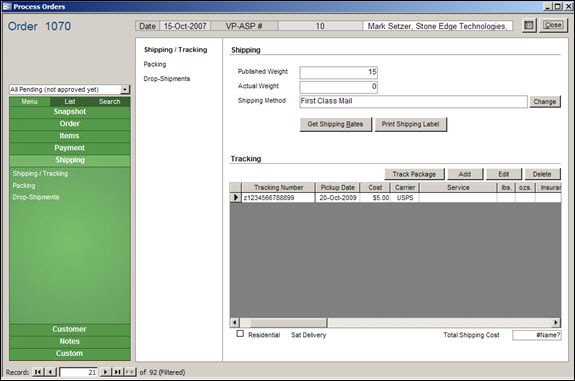Viewport: 575px width, 381px height.
Task: Click Delete tracking button
Action: point(542,174)
